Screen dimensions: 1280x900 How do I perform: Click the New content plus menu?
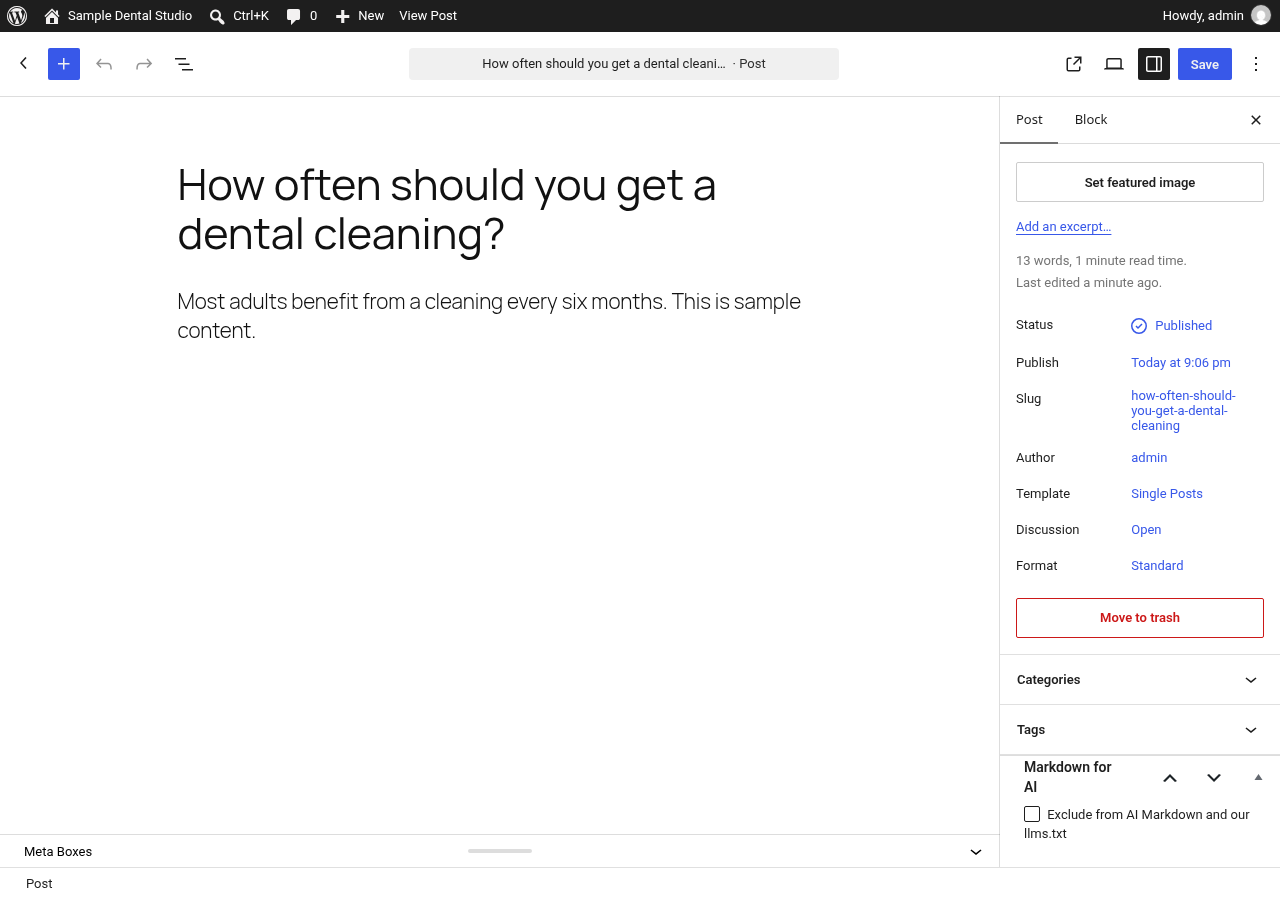click(360, 16)
